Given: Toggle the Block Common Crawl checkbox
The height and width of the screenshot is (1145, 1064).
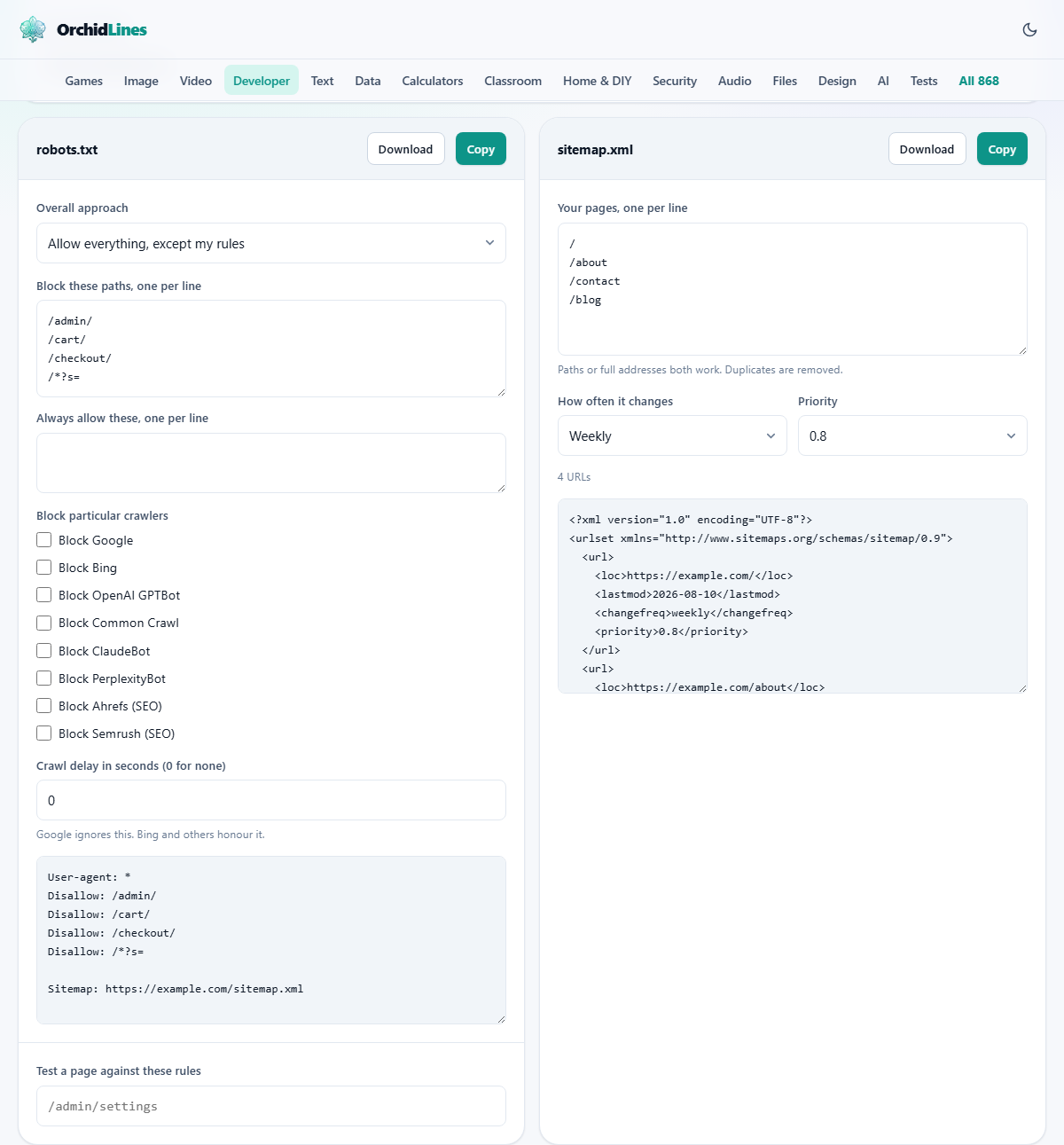Looking at the screenshot, I should click(x=43, y=623).
